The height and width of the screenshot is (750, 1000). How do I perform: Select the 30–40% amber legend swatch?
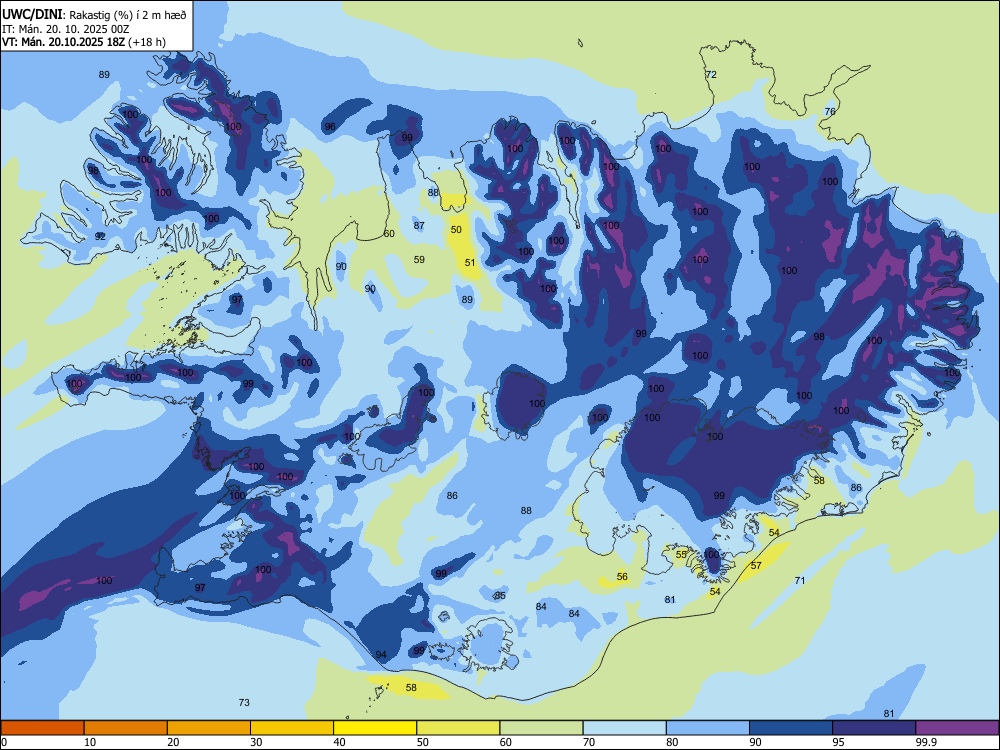click(x=292, y=728)
